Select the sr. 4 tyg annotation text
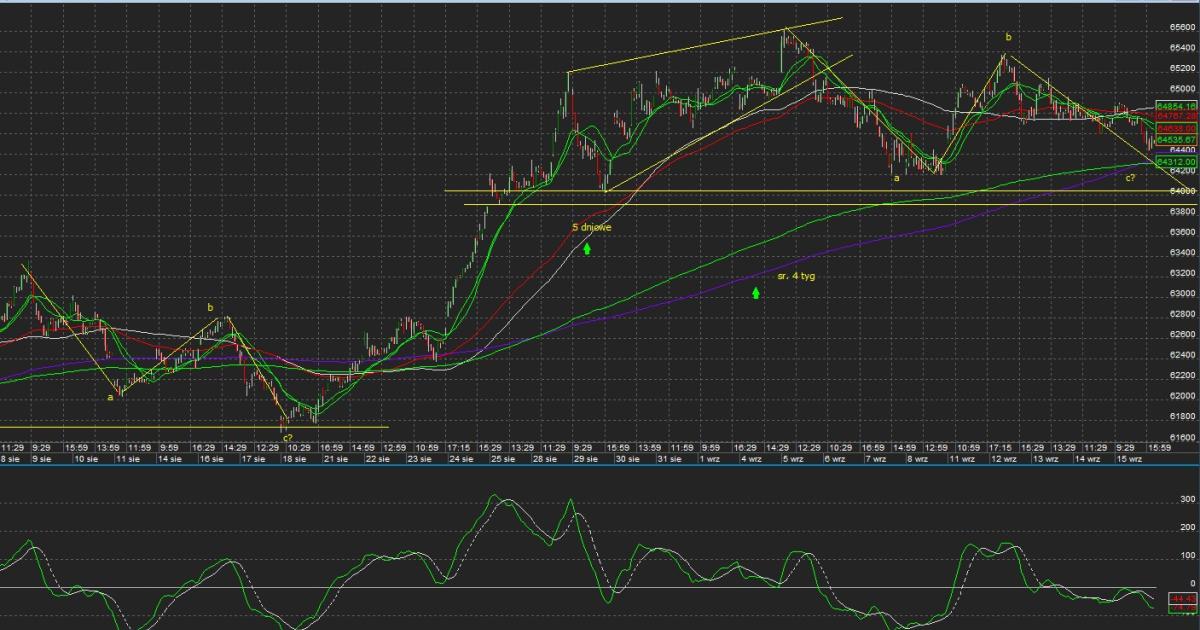Image resolution: width=1200 pixels, height=630 pixels. [x=796, y=275]
